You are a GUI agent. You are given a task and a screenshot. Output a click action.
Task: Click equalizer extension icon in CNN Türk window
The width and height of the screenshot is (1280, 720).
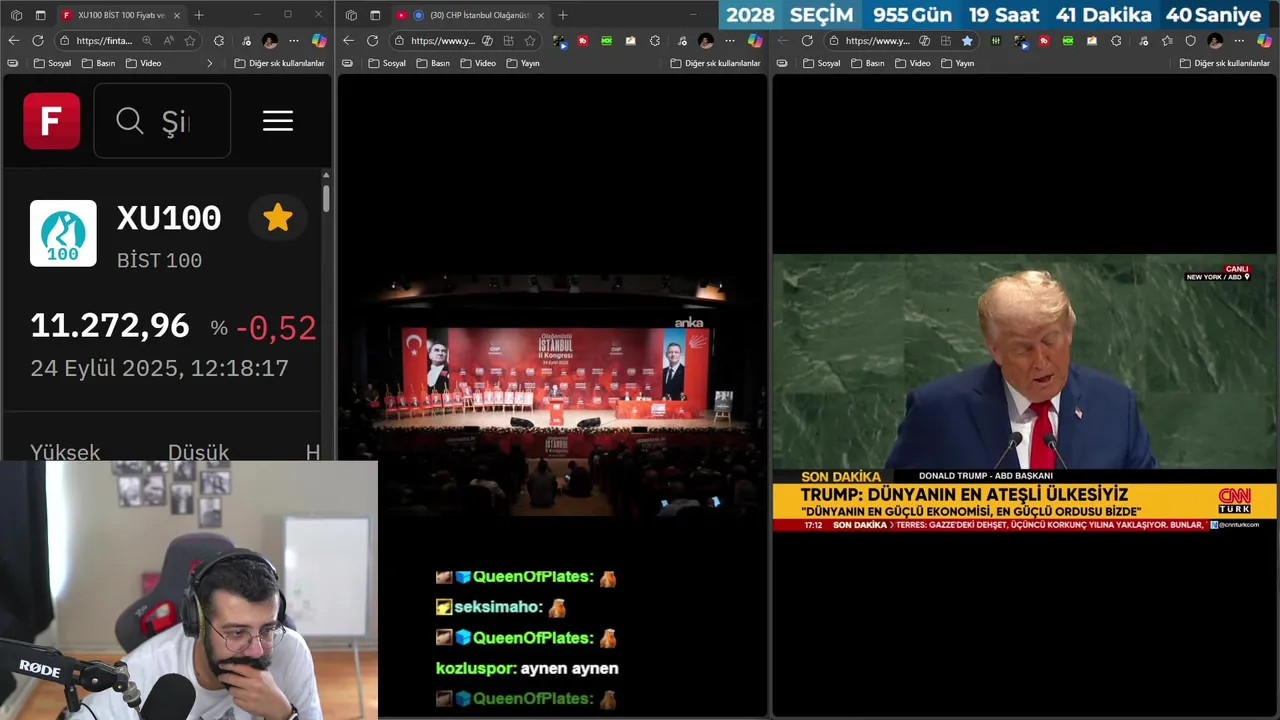tap(995, 40)
